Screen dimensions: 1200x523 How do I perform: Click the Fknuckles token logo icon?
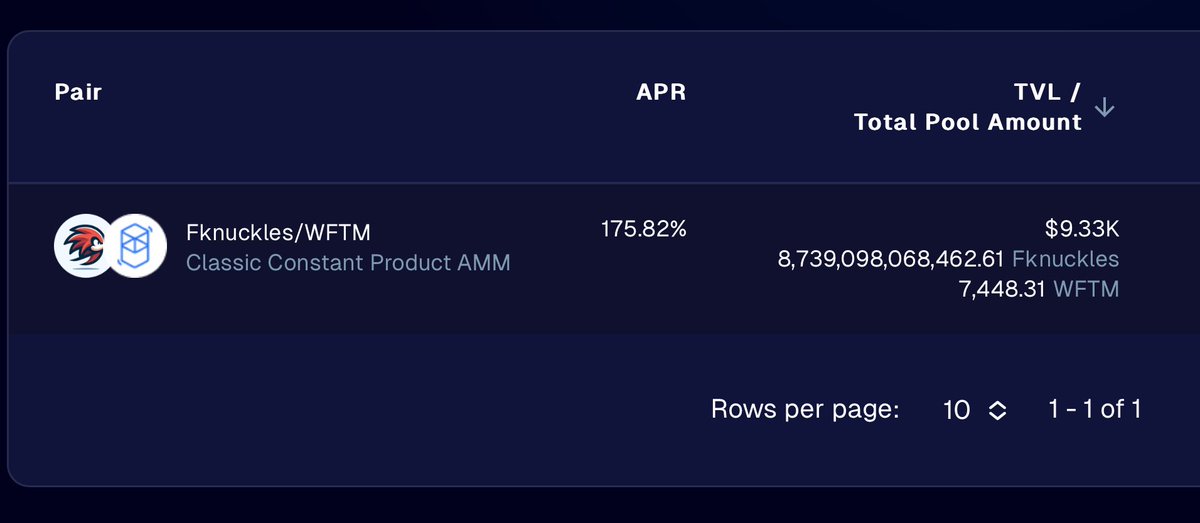(83, 246)
